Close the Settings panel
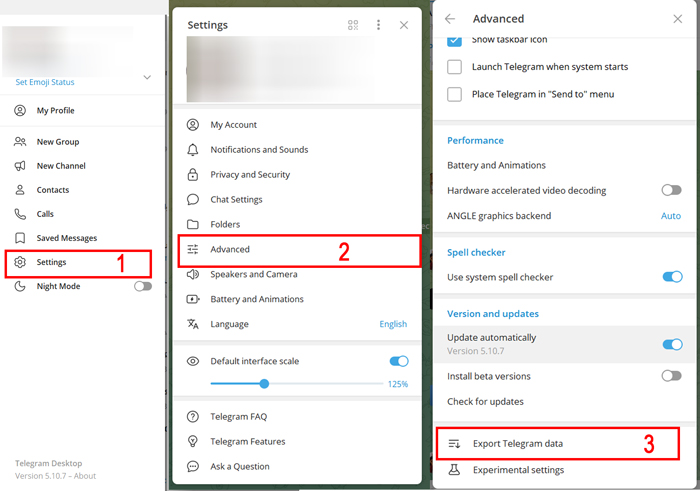This screenshot has width=700, height=491. tap(404, 25)
